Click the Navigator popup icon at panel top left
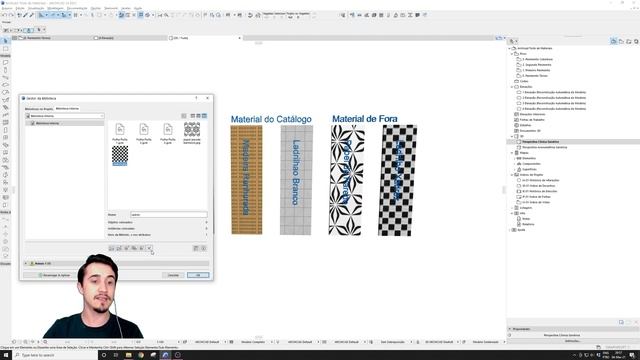Image resolution: width=640 pixels, height=360 pixels. click(x=513, y=41)
